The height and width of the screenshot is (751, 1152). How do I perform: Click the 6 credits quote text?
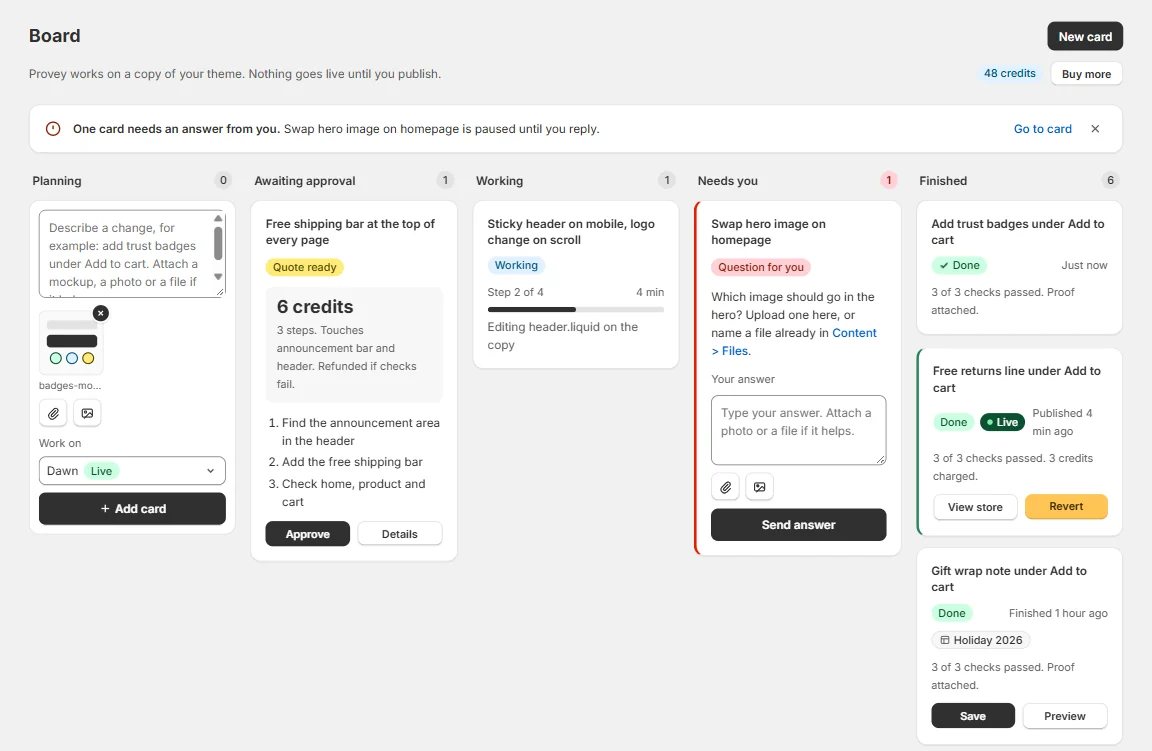click(314, 306)
